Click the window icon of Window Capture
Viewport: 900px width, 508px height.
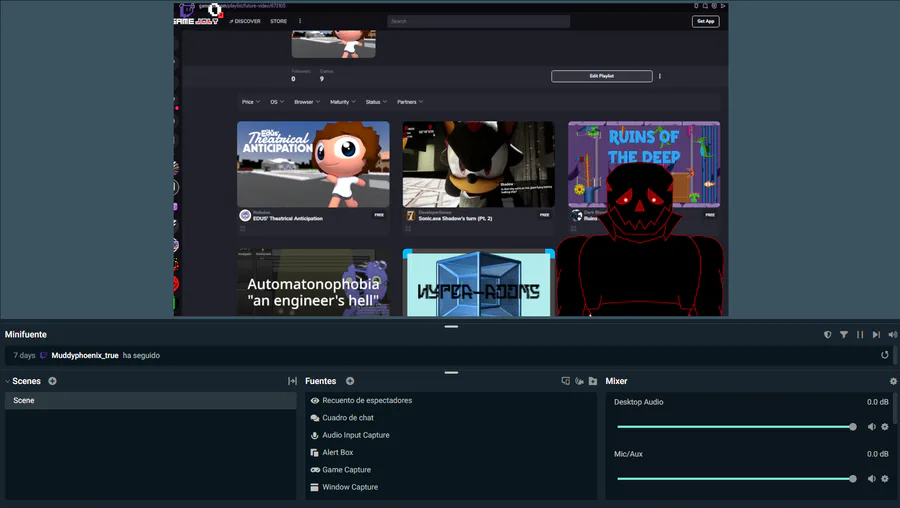pyautogui.click(x=315, y=487)
